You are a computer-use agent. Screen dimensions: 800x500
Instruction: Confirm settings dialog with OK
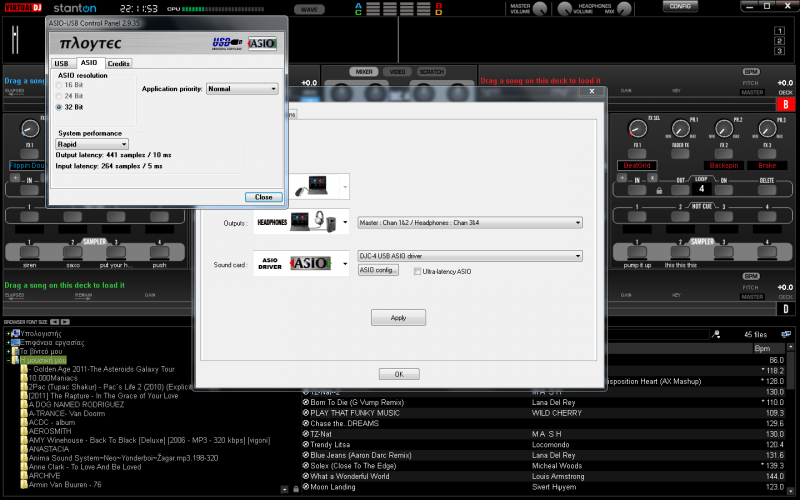pyautogui.click(x=399, y=374)
